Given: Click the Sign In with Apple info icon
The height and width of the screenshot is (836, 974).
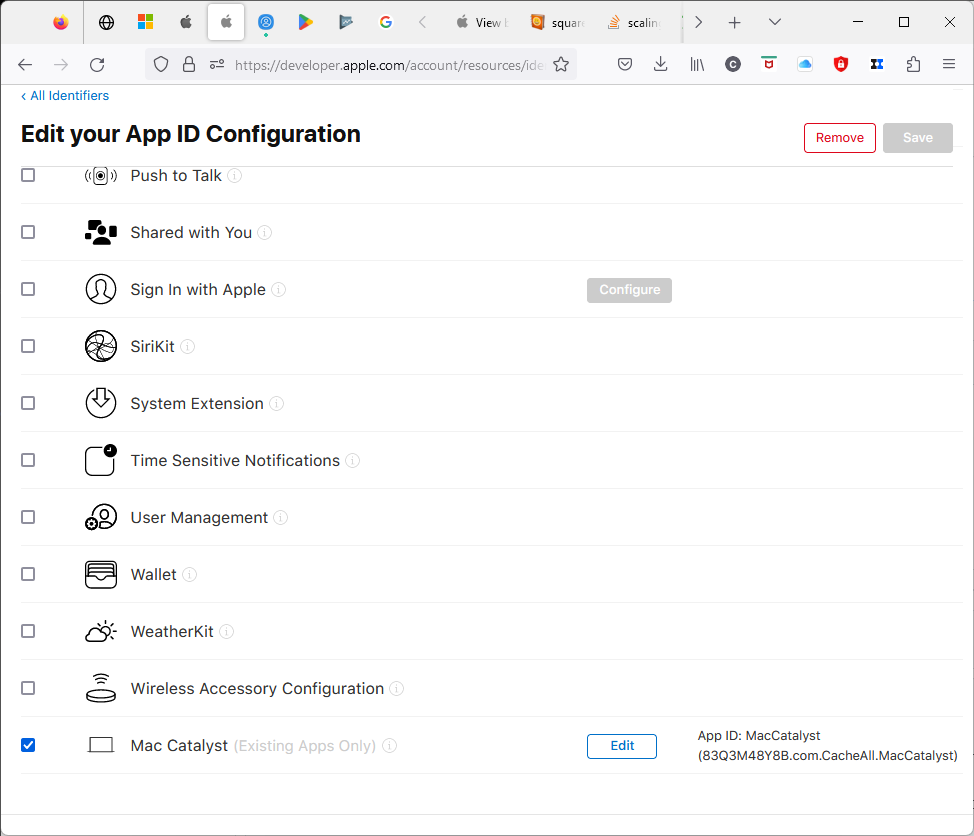Looking at the screenshot, I should (277, 289).
